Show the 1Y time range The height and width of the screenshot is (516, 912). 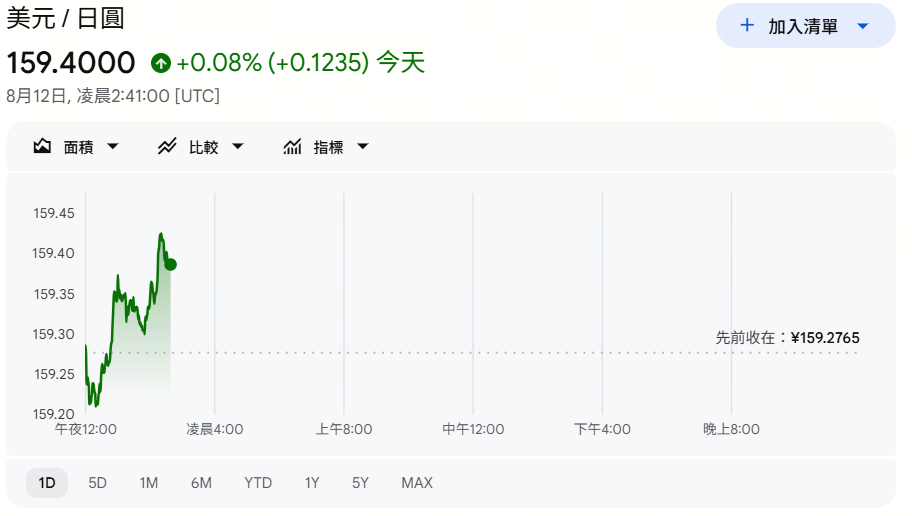pos(312,483)
